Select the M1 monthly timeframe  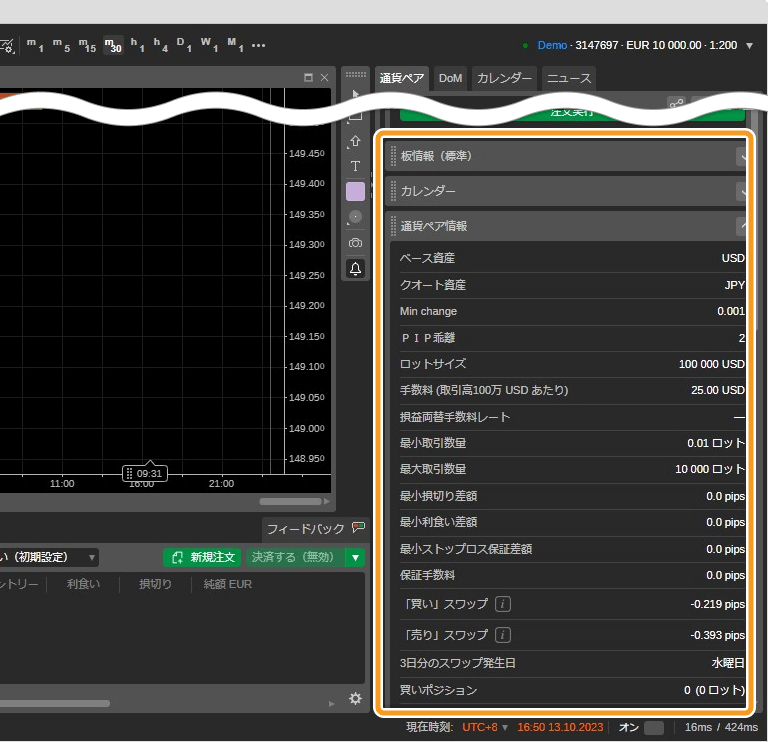coord(236,45)
